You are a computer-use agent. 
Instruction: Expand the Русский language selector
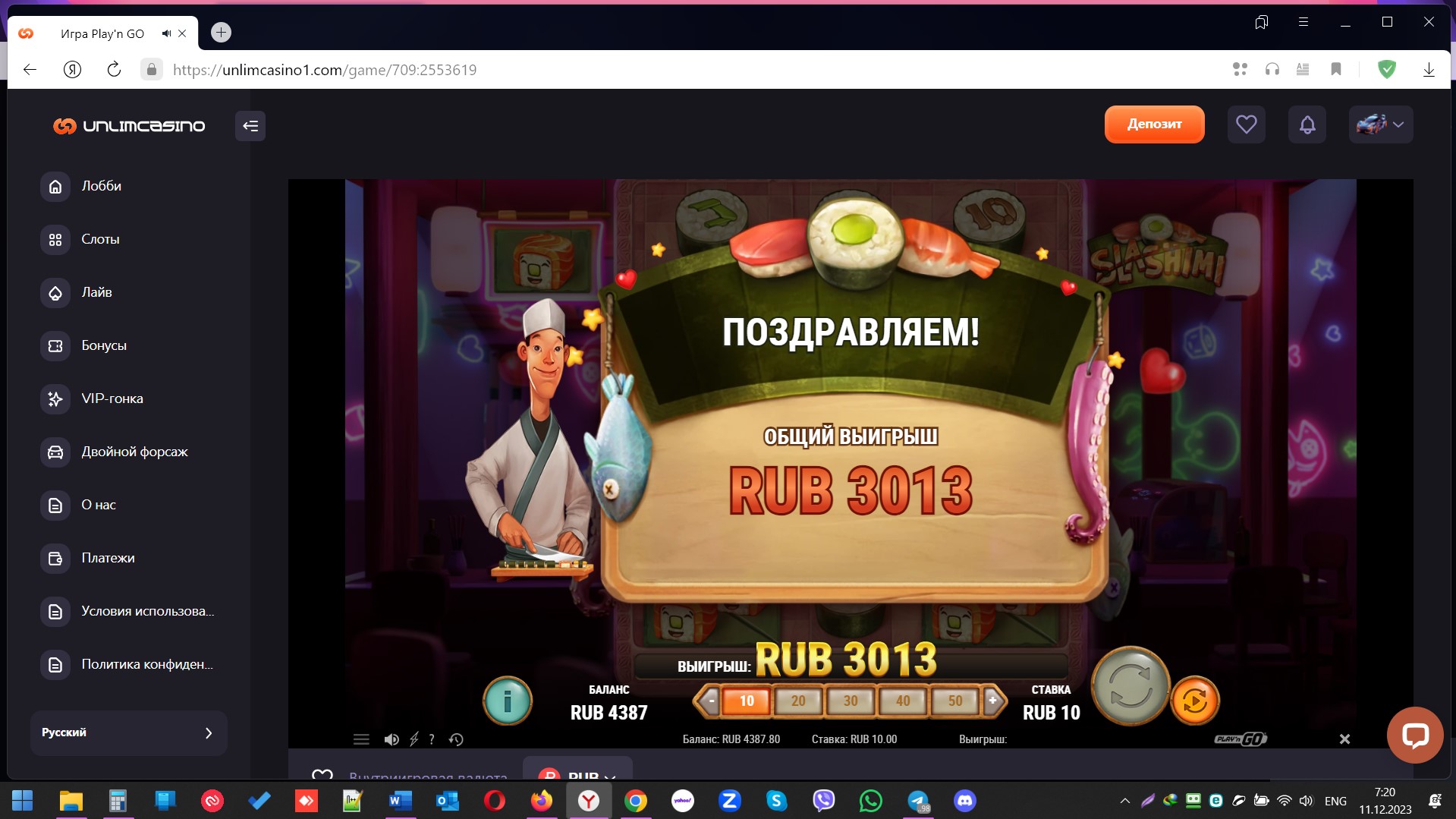coord(128,732)
